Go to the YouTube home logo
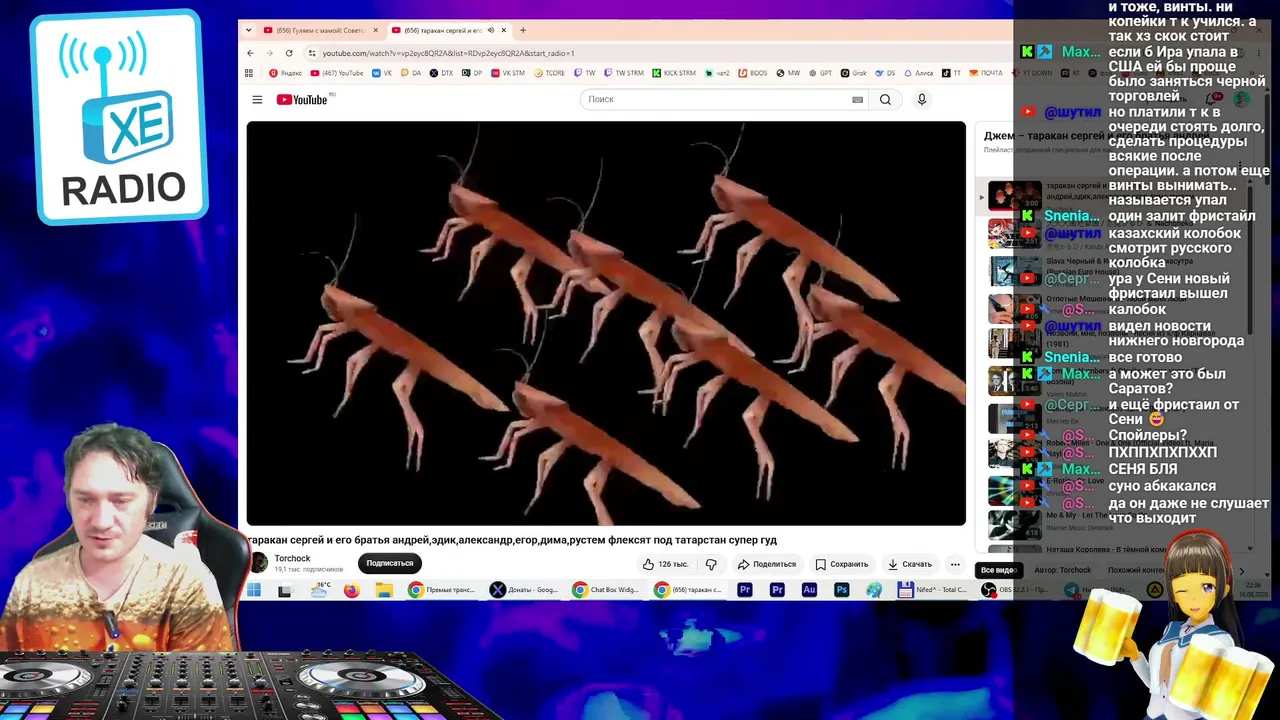 tap(301, 99)
